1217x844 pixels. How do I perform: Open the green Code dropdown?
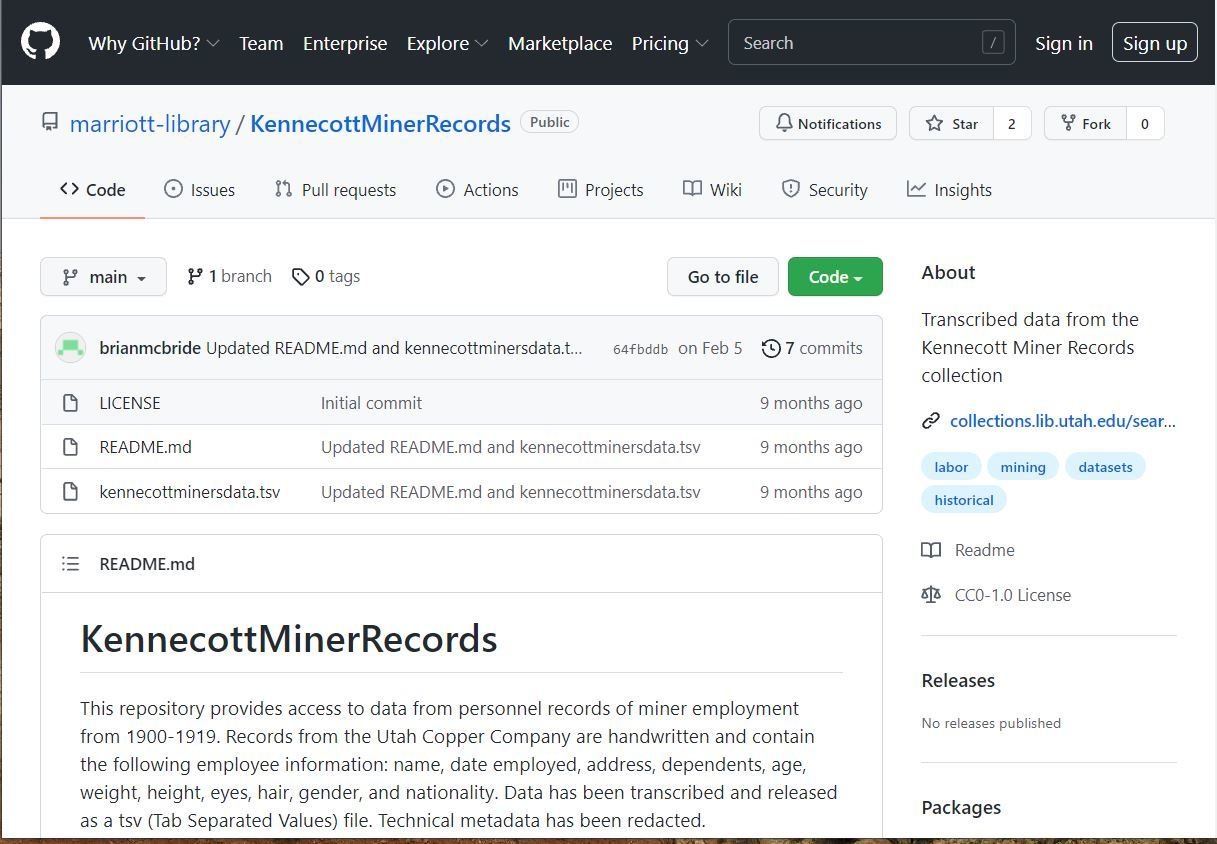(835, 277)
